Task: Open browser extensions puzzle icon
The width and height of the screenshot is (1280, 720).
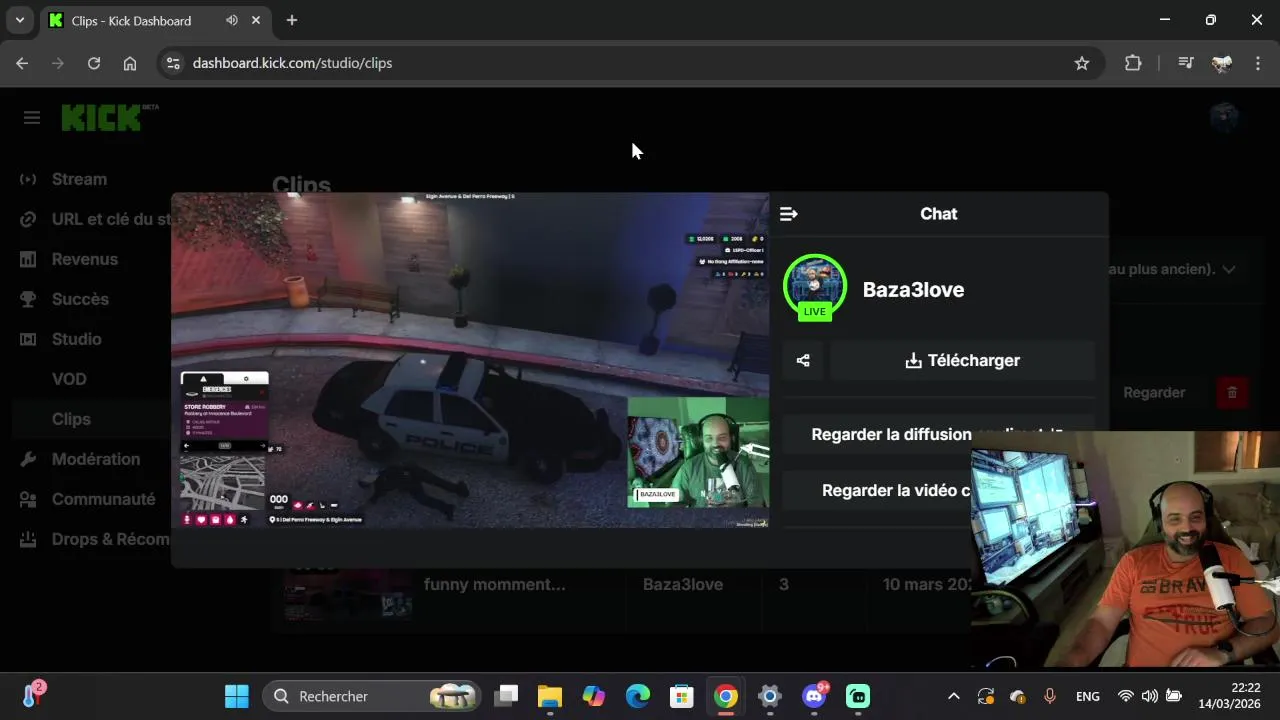Action: (1133, 63)
